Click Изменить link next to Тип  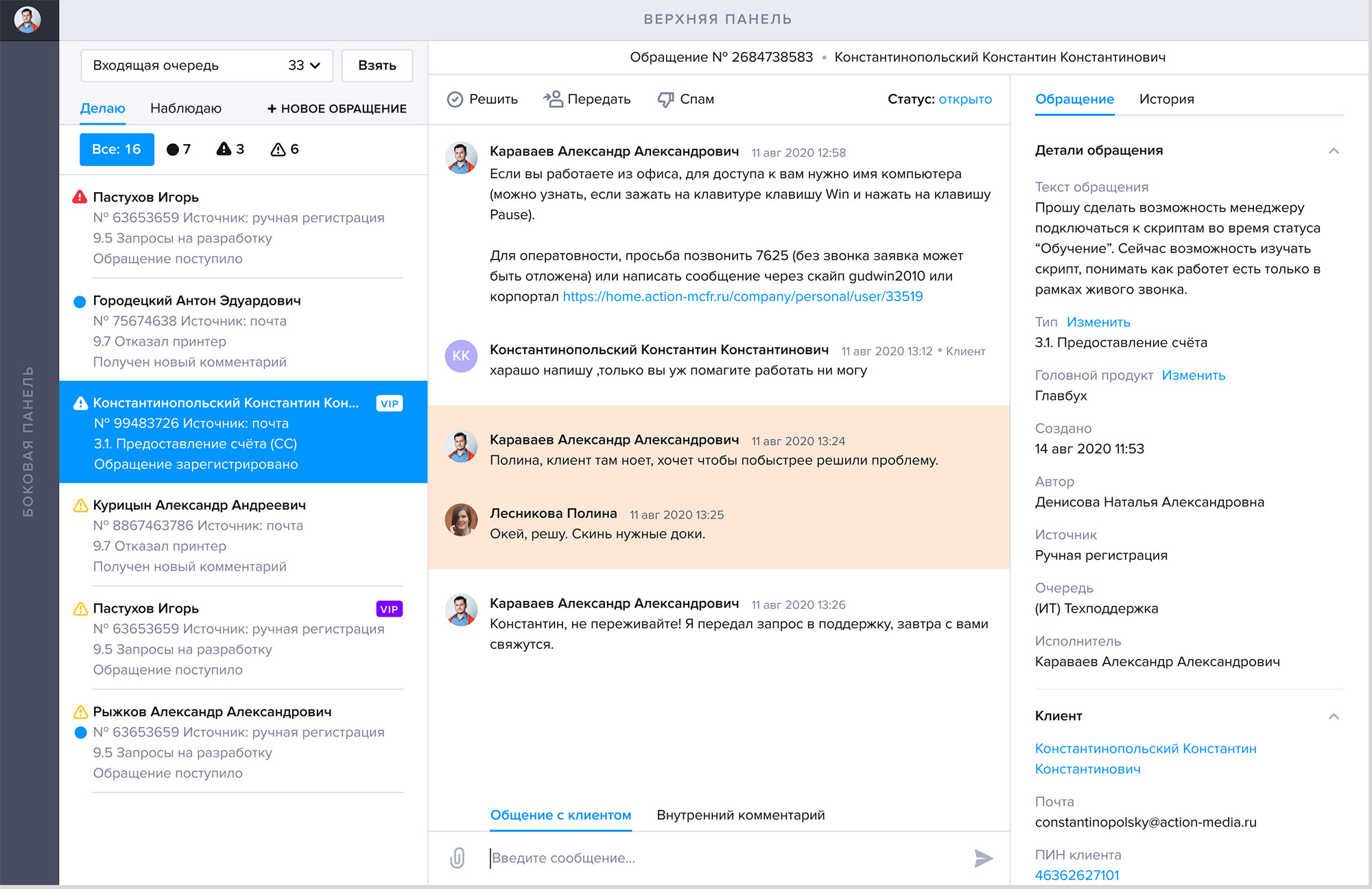pyautogui.click(x=1098, y=322)
